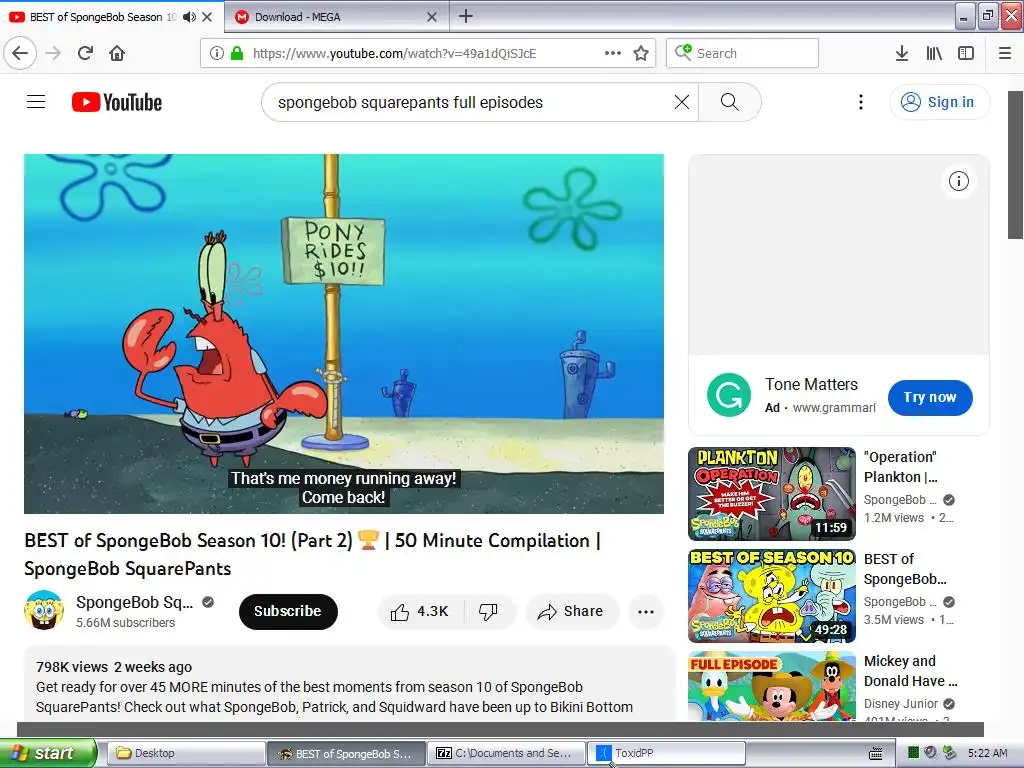This screenshot has width=1024, height=768.
Task: Click the browser forward arrow
Action: (54, 53)
